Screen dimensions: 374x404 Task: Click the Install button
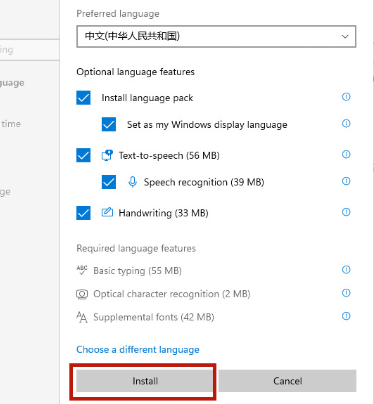pyautogui.click(x=145, y=381)
